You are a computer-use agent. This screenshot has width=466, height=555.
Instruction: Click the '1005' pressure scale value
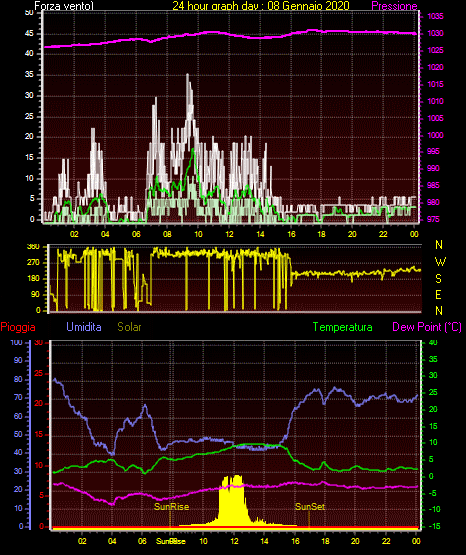435,118
